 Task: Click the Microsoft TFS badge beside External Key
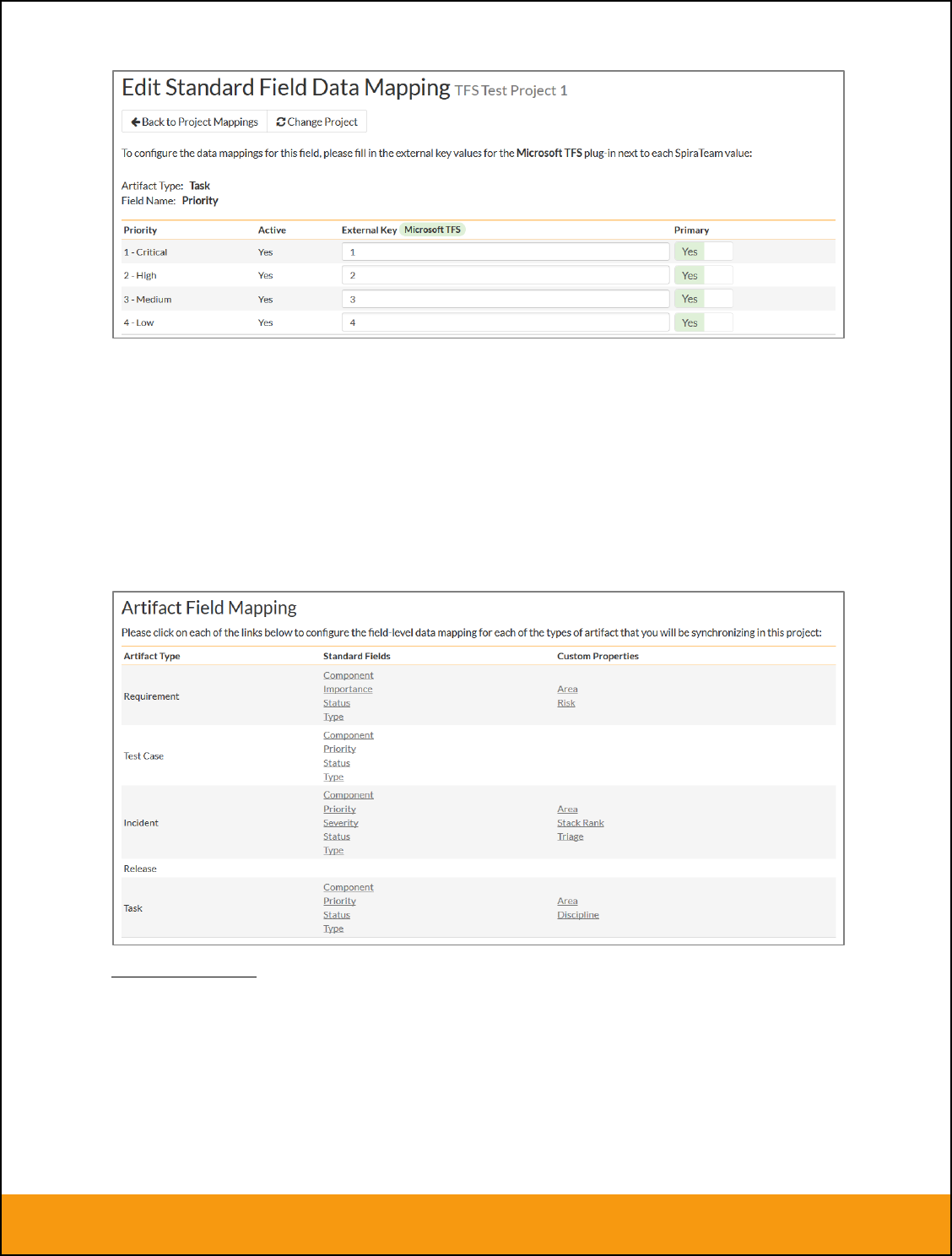coord(432,230)
